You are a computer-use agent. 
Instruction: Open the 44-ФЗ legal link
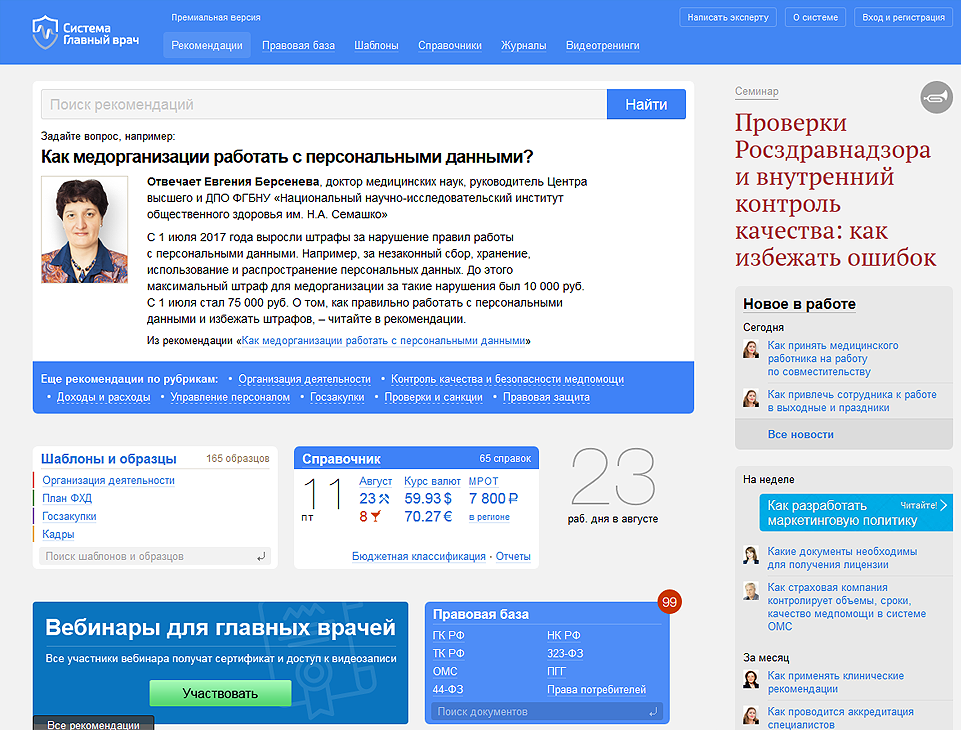tap(448, 690)
